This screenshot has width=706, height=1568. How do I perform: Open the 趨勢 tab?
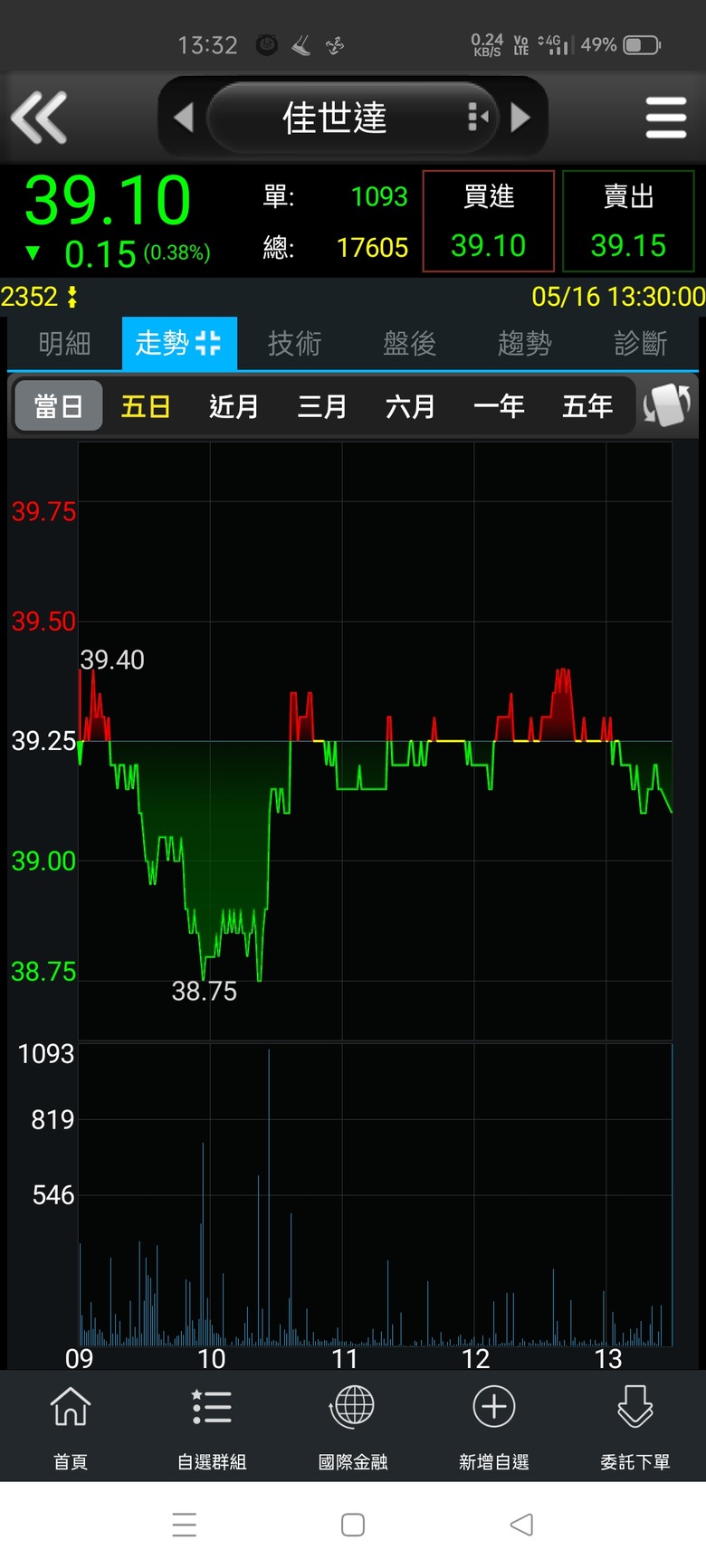(x=524, y=344)
